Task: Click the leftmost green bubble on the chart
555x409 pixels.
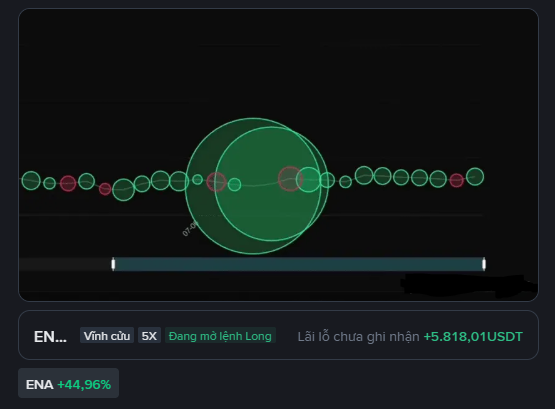Action: pyautogui.click(x=31, y=180)
